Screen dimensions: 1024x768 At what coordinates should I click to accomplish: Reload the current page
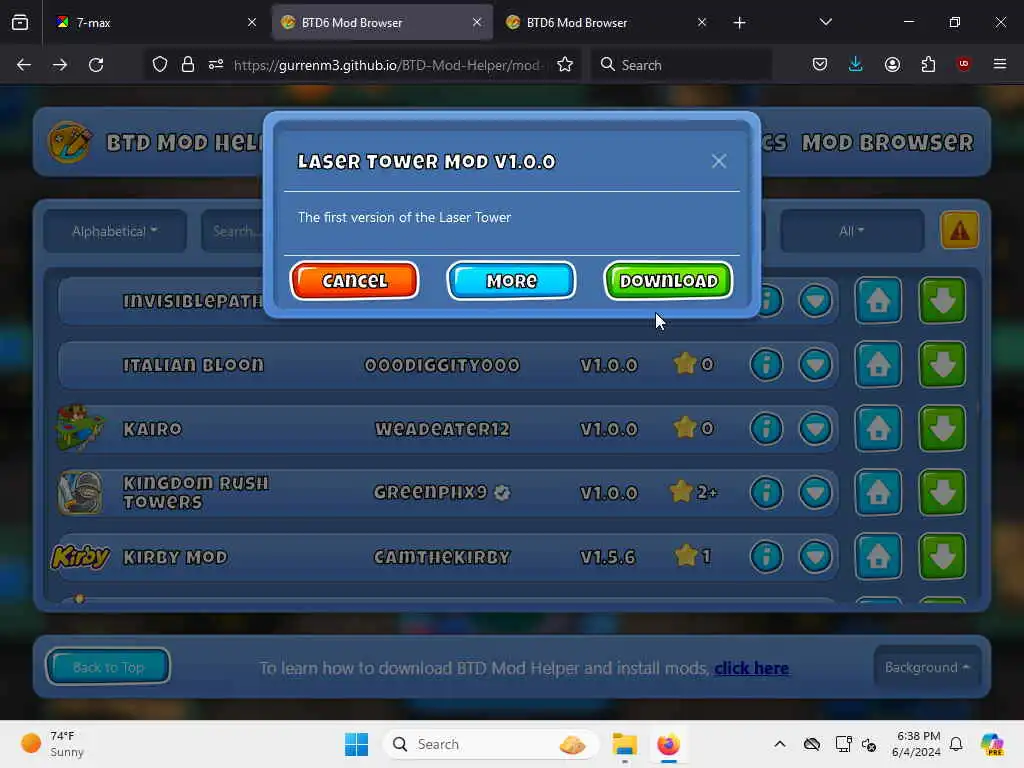coord(96,65)
